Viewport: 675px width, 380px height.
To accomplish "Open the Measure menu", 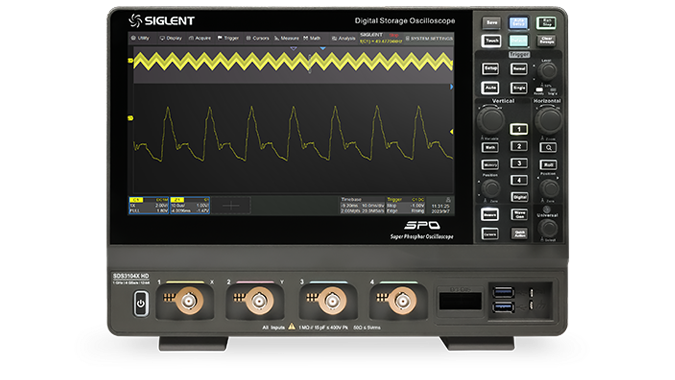I will (286, 38).
